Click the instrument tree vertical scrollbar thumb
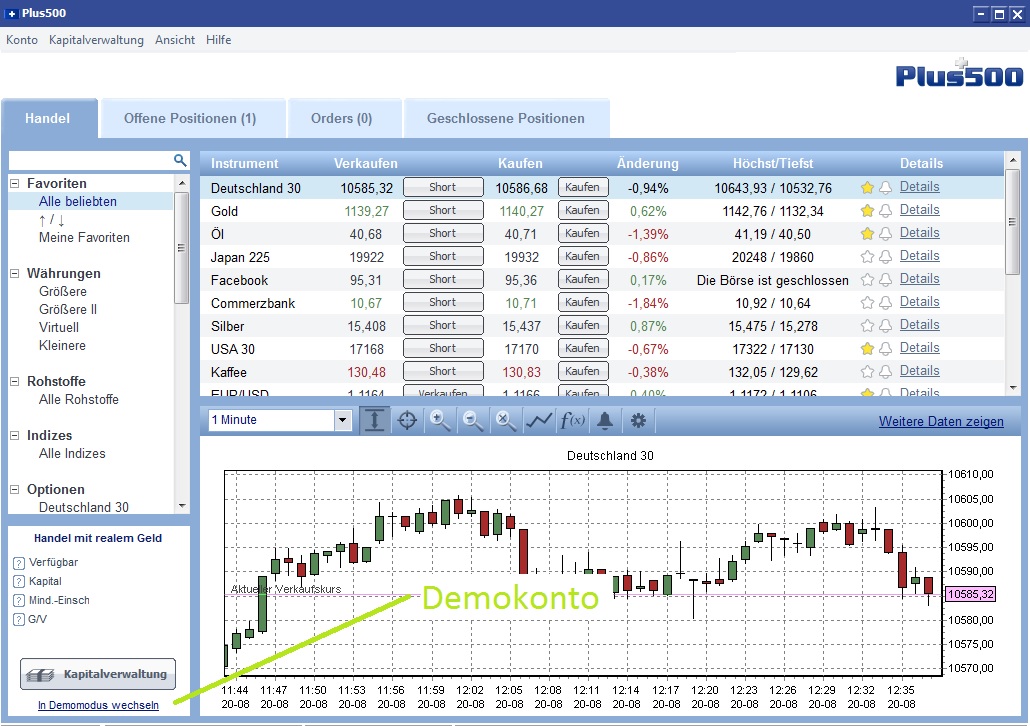Screen dimensions: 1030x726 tap(181, 248)
